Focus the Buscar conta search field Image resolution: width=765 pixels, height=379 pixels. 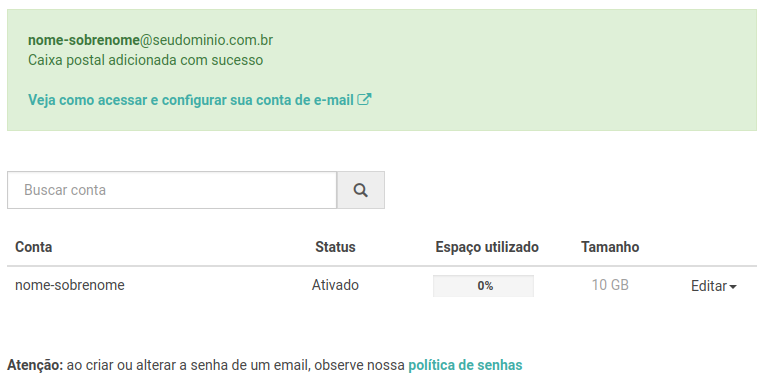tap(172, 190)
